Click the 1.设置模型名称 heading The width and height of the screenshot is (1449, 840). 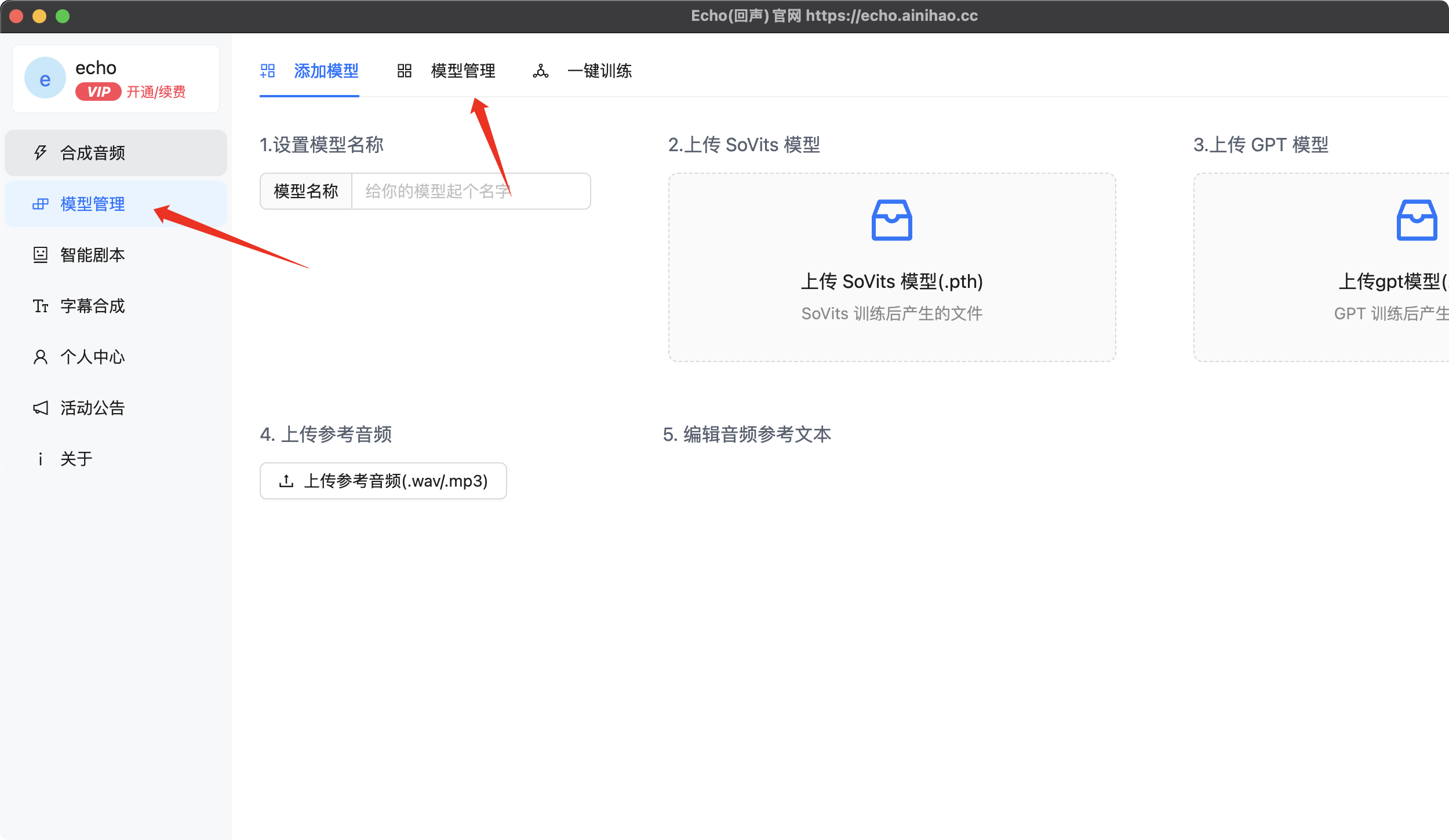click(x=322, y=145)
